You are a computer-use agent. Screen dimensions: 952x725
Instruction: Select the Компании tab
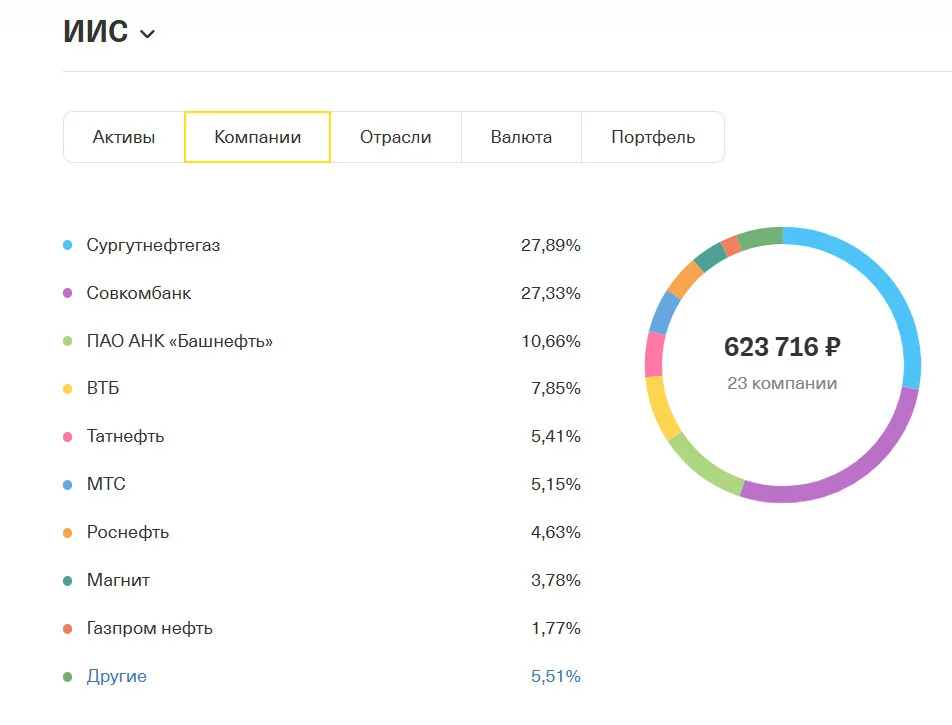257,137
